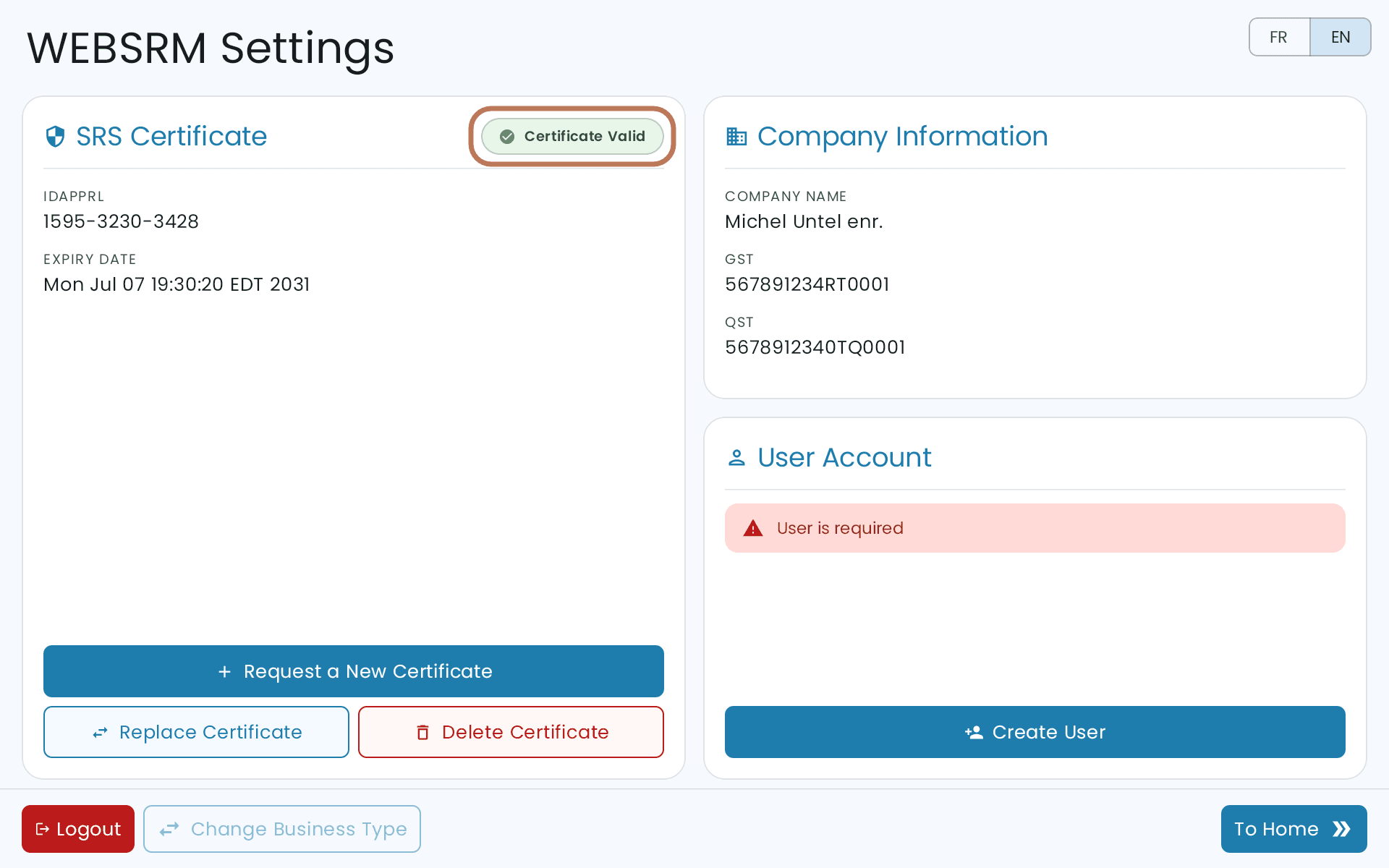Click the green checkmark in Certificate Valid badge
This screenshot has width=1389, height=868.
click(507, 137)
